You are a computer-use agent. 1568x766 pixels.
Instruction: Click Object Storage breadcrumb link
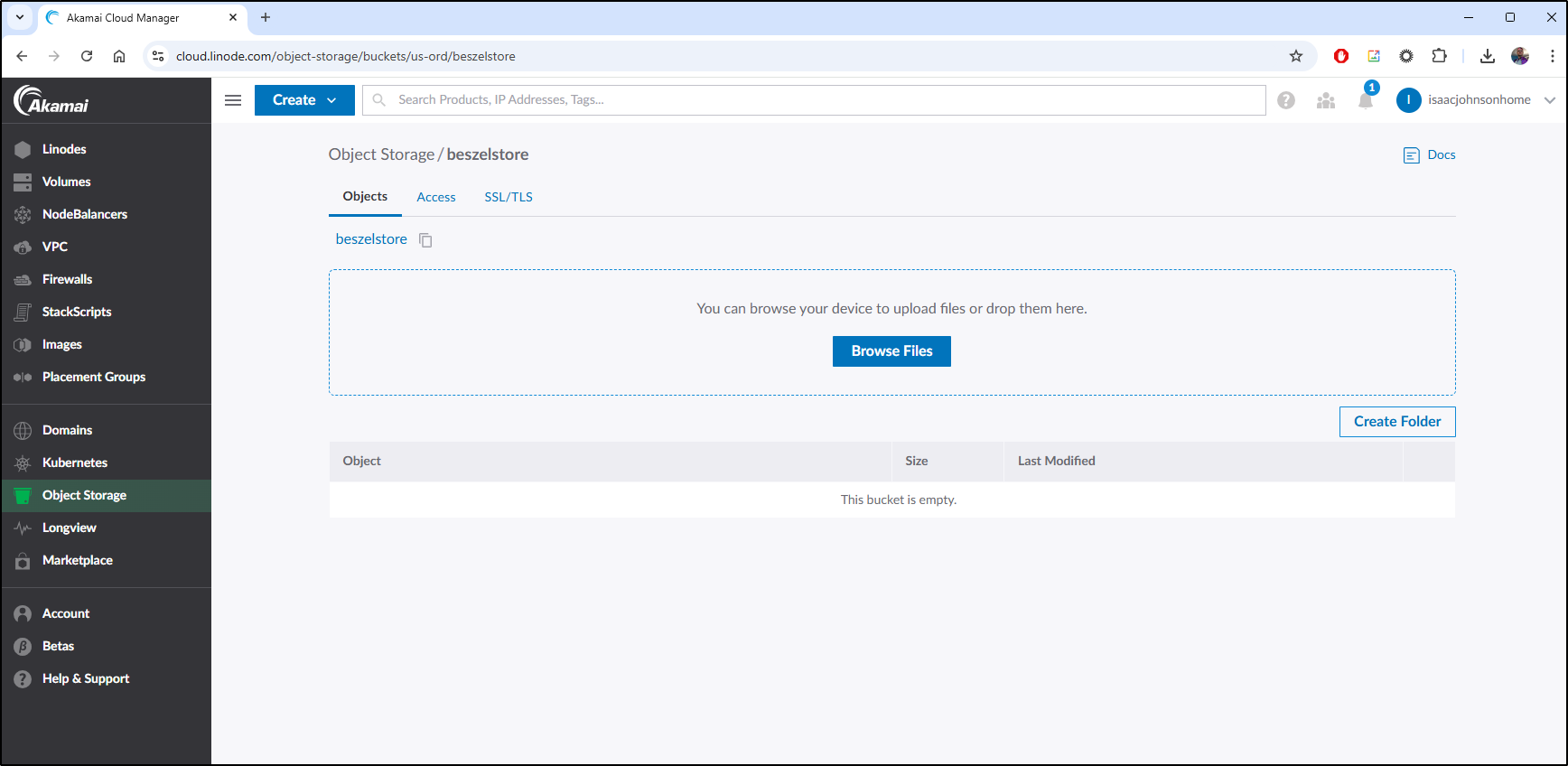point(381,154)
